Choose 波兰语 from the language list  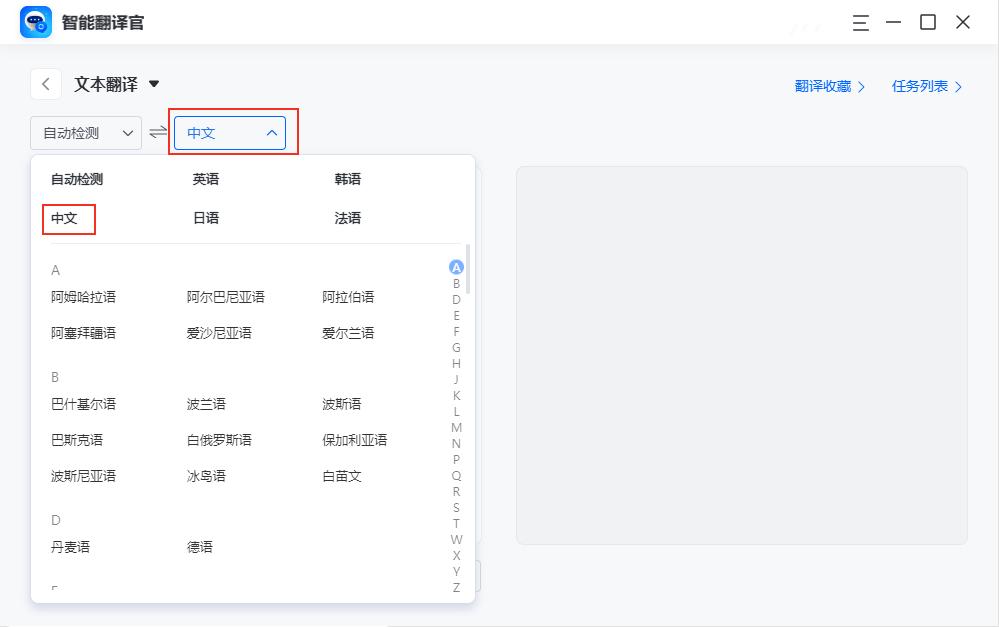tap(205, 403)
